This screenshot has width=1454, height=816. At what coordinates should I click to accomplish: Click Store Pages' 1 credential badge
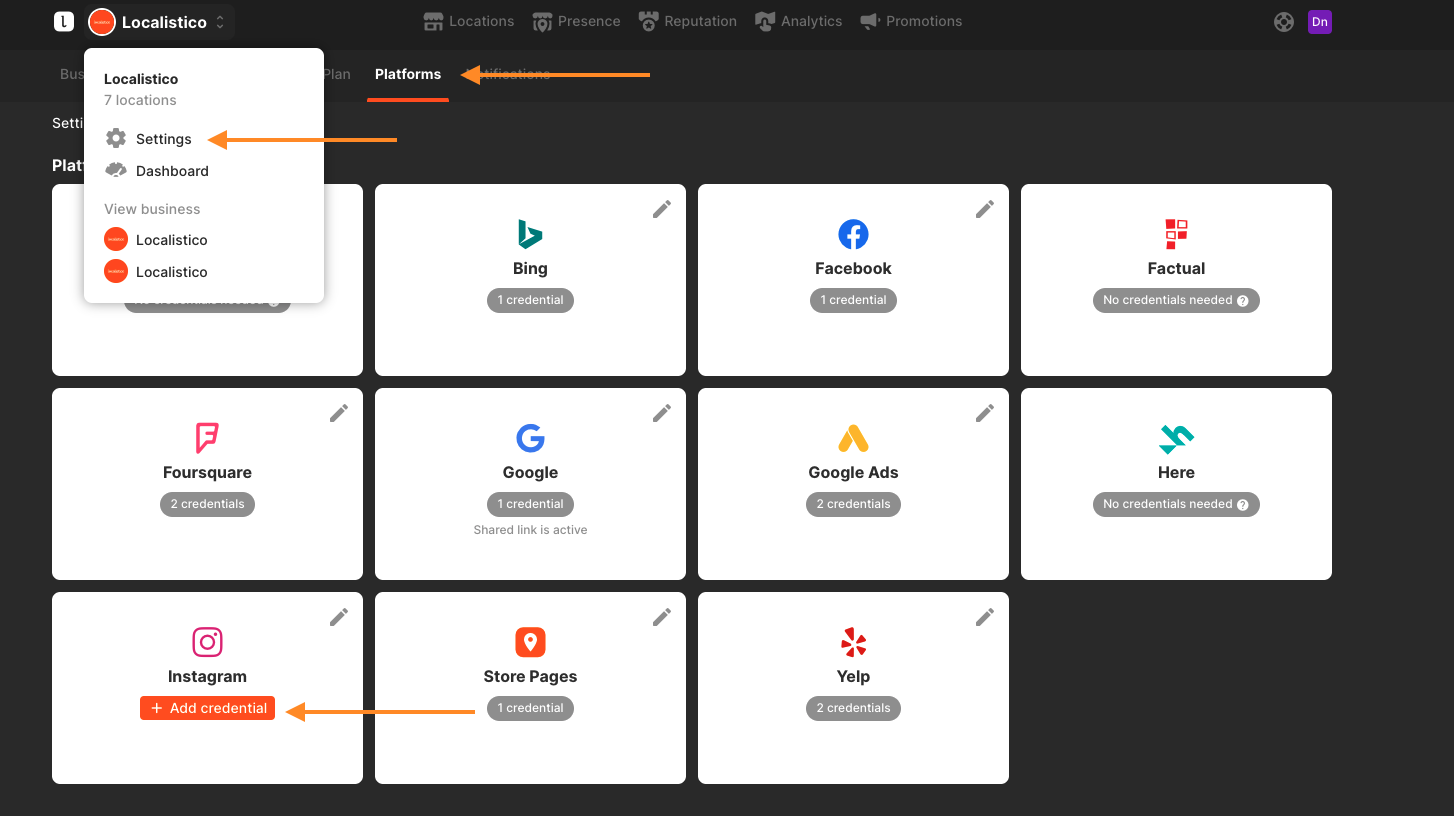point(530,708)
